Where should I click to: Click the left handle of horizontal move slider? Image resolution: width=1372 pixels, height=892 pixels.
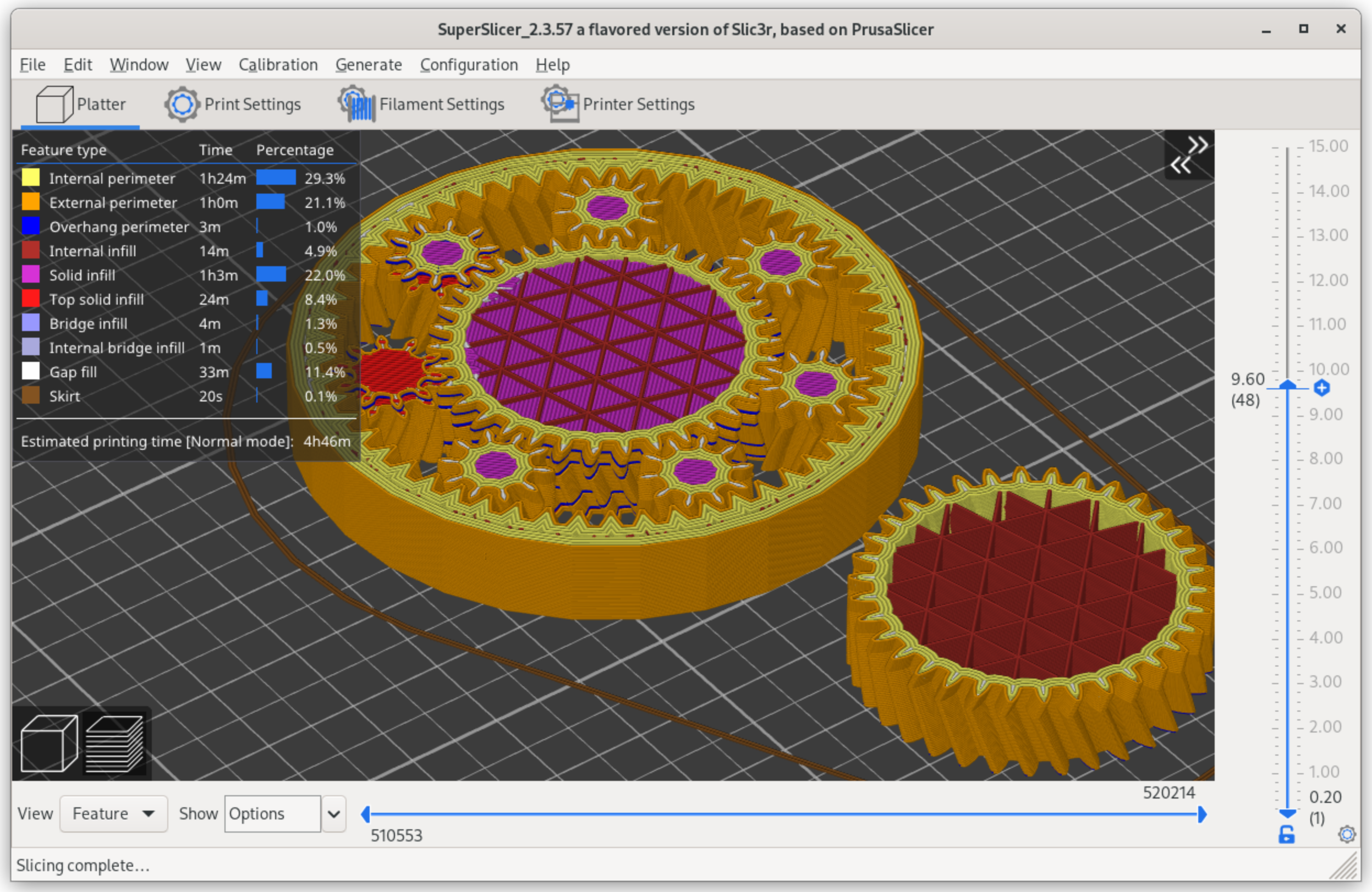(365, 814)
